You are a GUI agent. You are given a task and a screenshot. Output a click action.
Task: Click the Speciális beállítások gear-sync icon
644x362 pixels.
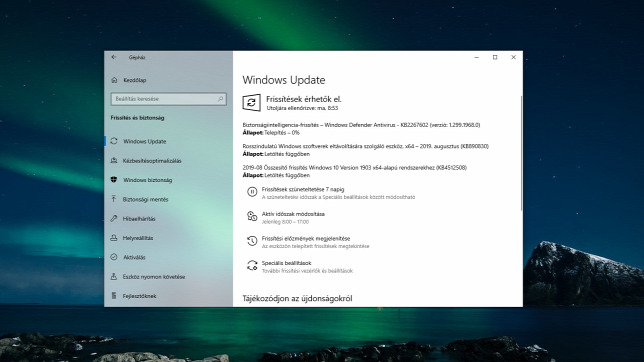point(252,265)
